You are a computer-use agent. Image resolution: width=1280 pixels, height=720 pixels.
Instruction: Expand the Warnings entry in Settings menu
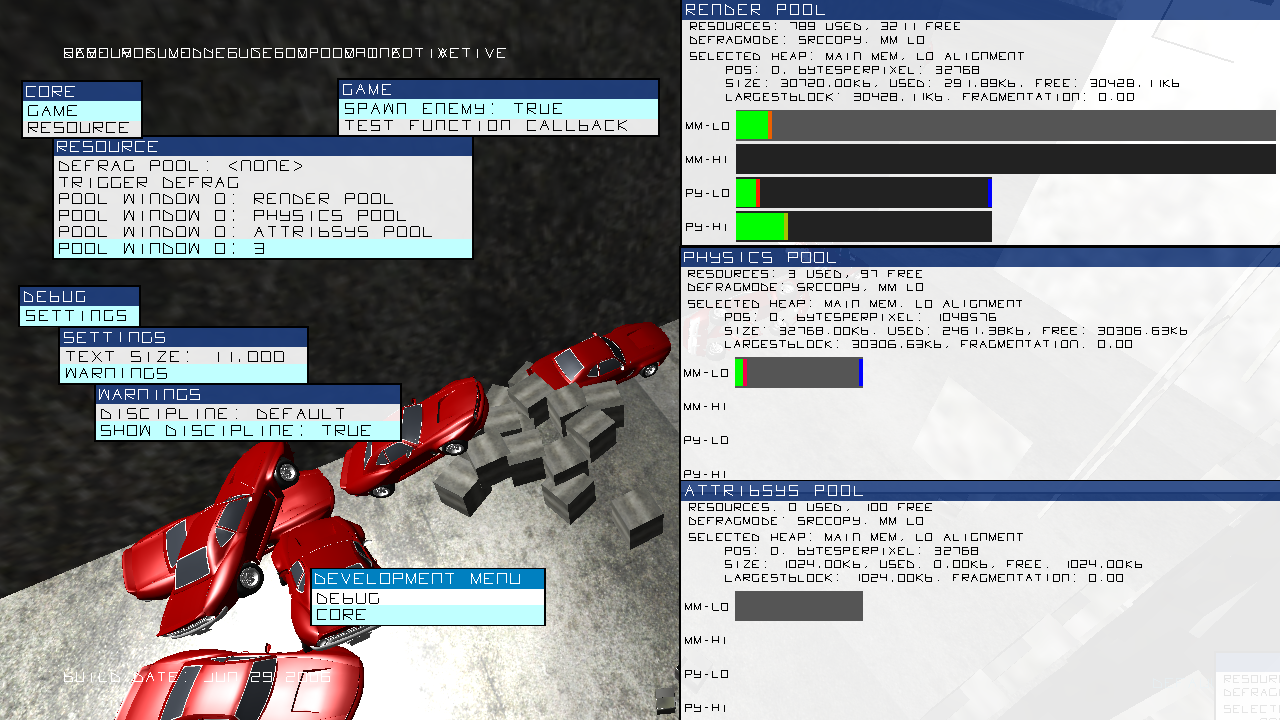click(x=183, y=373)
